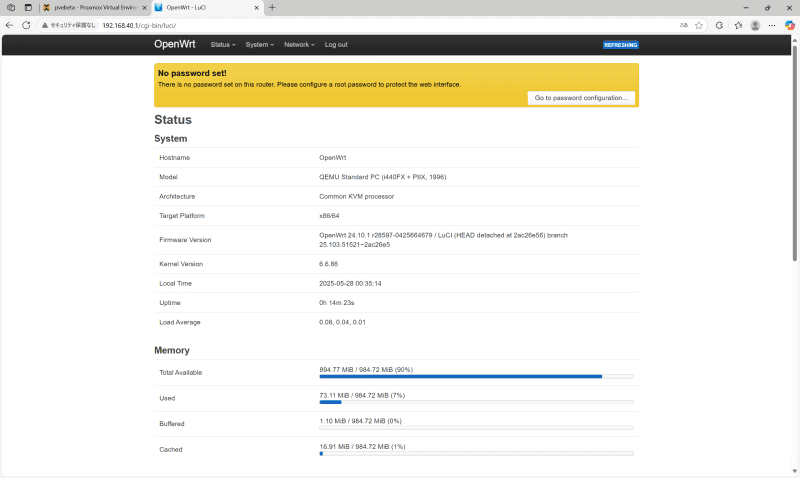Open a new browser tab

tap(272, 7)
